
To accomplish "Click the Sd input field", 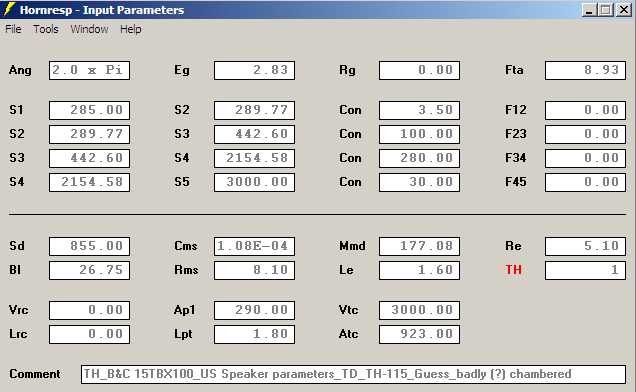I will point(90,246).
